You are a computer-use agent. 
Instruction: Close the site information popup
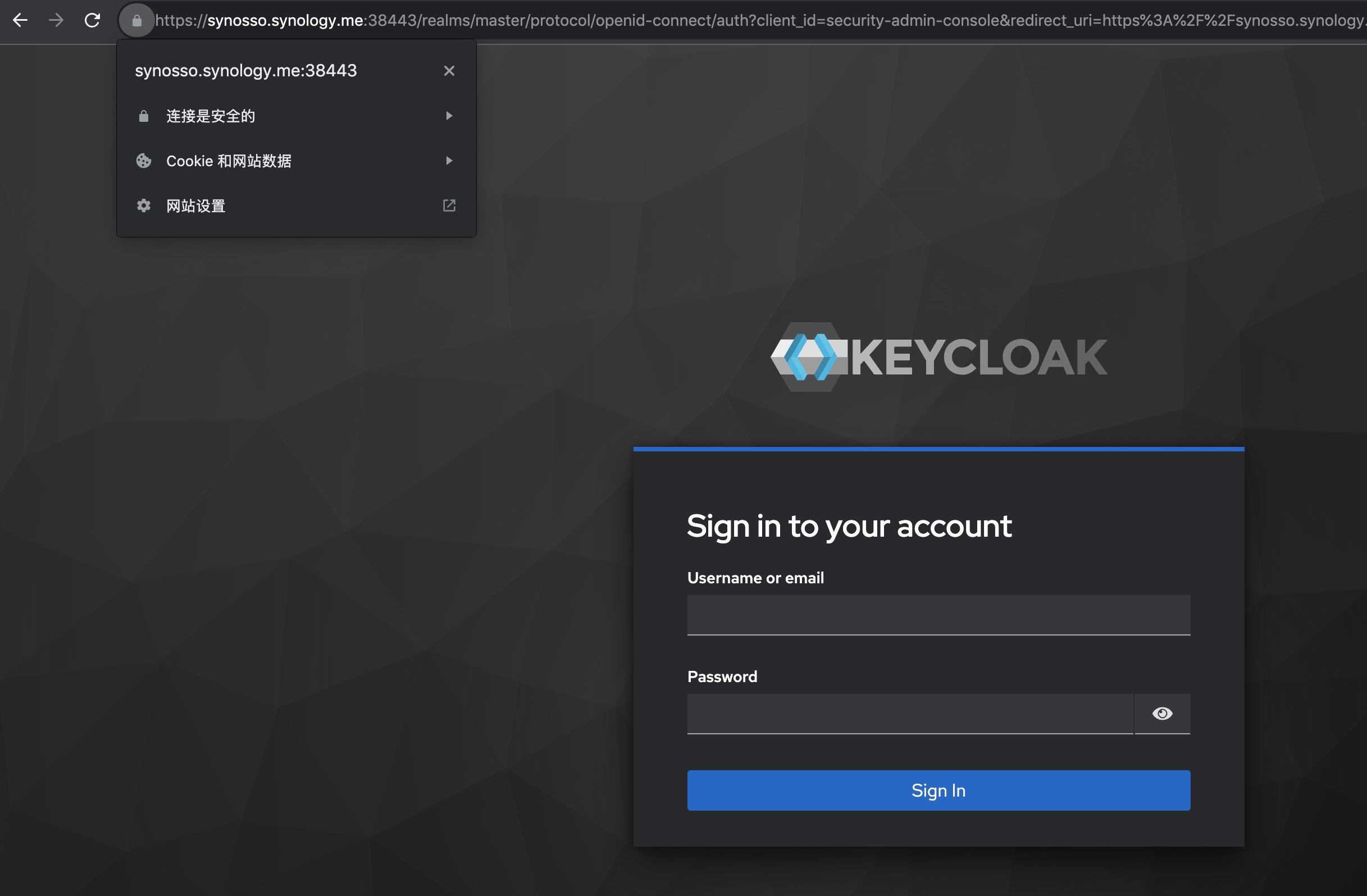pyautogui.click(x=449, y=71)
